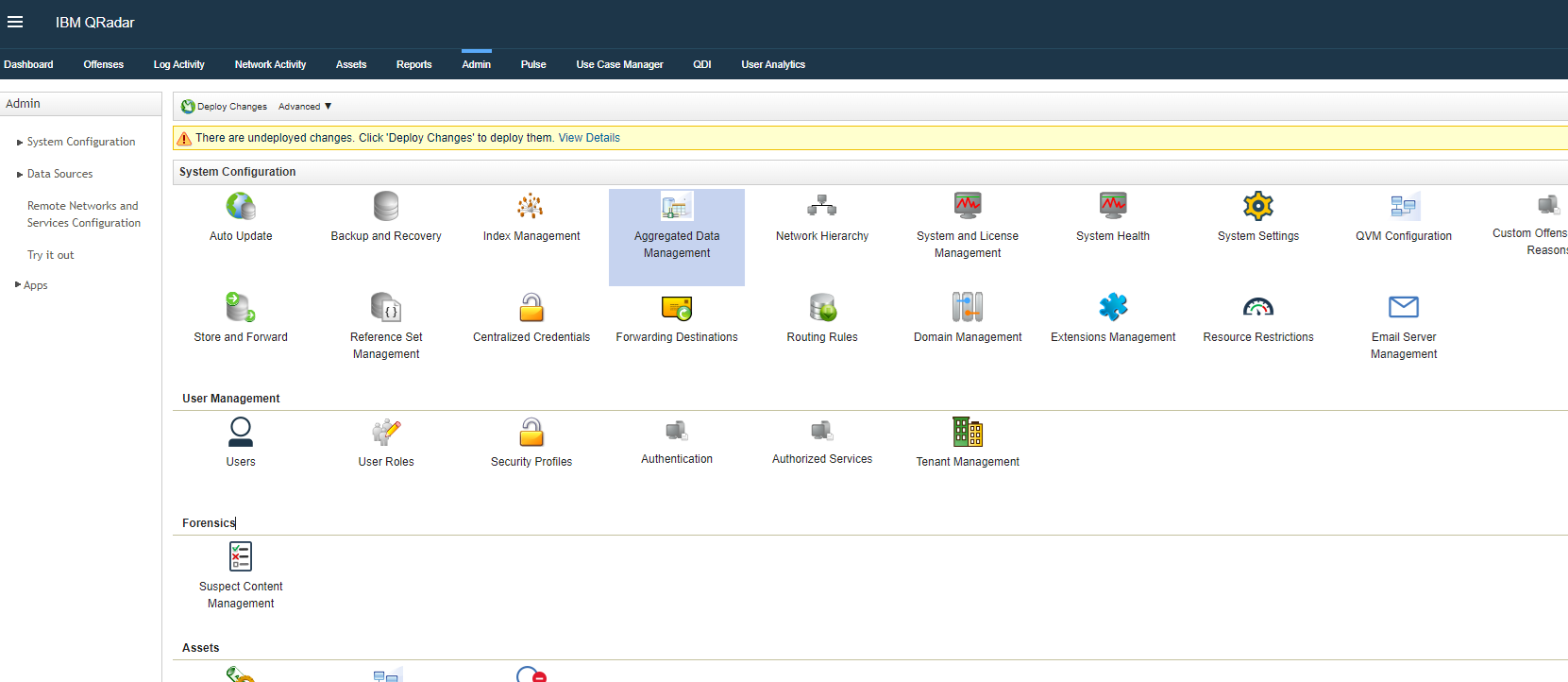This screenshot has height=682, width=1568.
Task: Open Custom Offense Close Reasons icon
Action: point(1548,204)
